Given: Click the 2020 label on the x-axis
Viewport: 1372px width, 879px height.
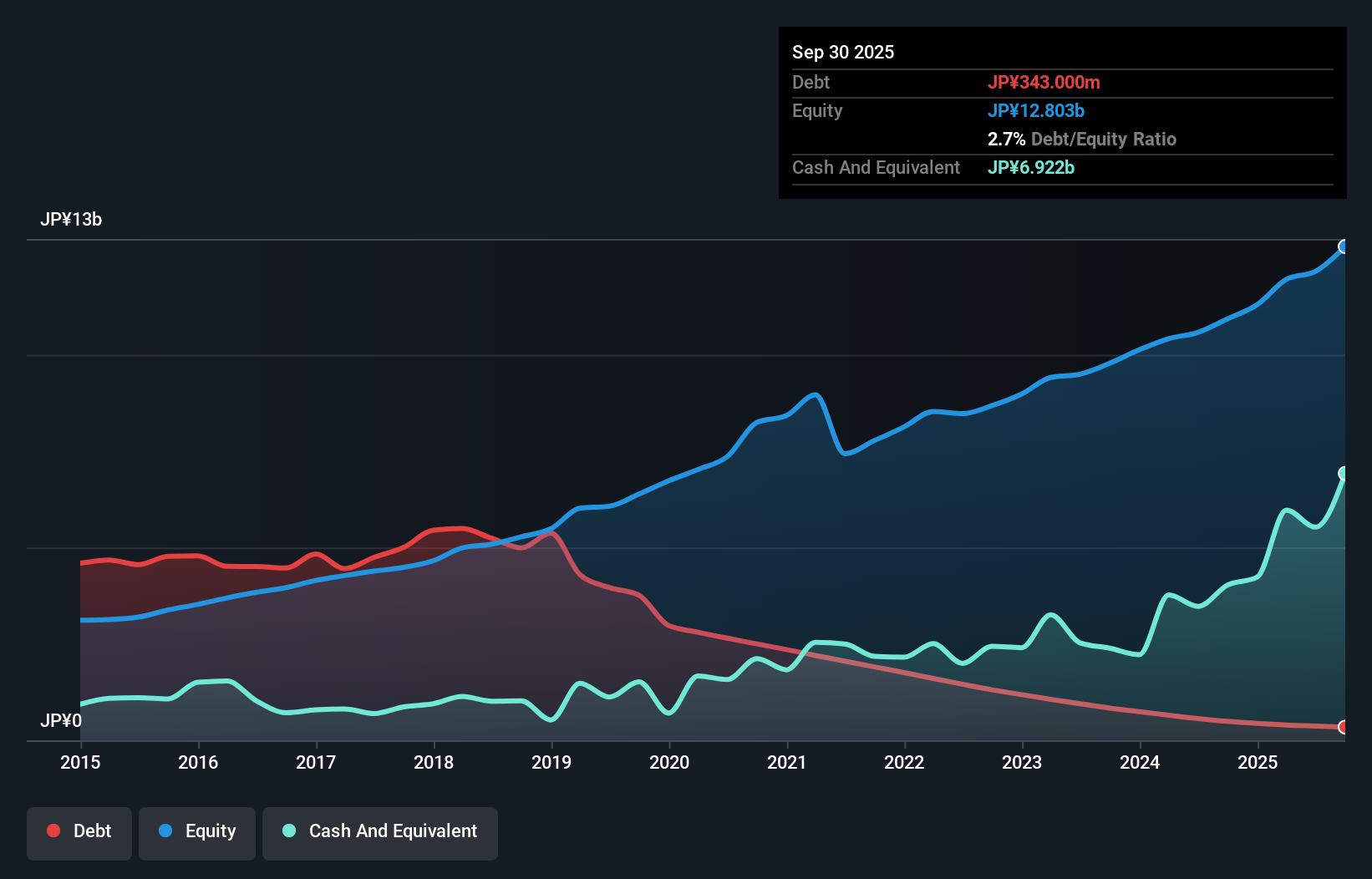Looking at the screenshot, I should click(669, 762).
